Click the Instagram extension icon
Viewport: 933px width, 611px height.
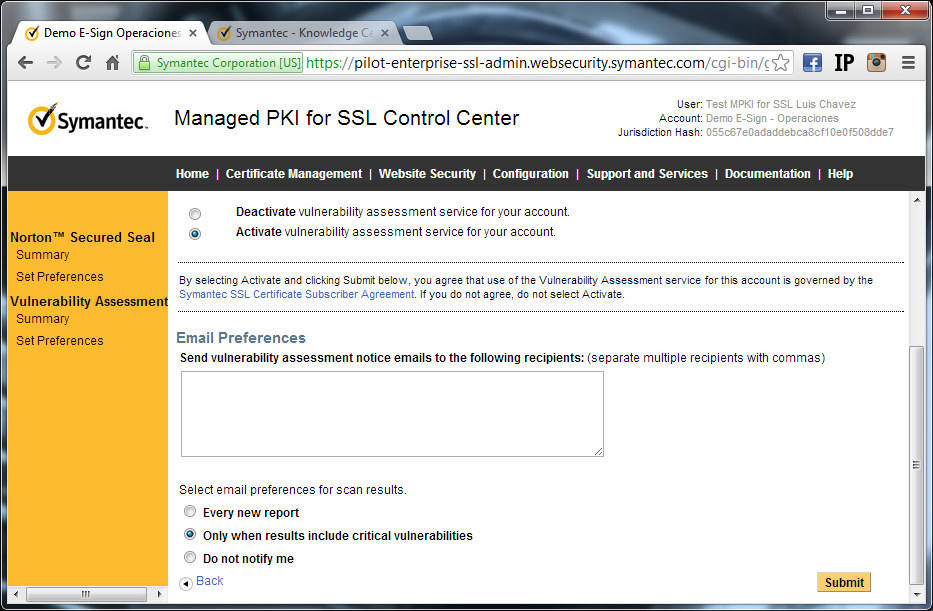pos(876,63)
